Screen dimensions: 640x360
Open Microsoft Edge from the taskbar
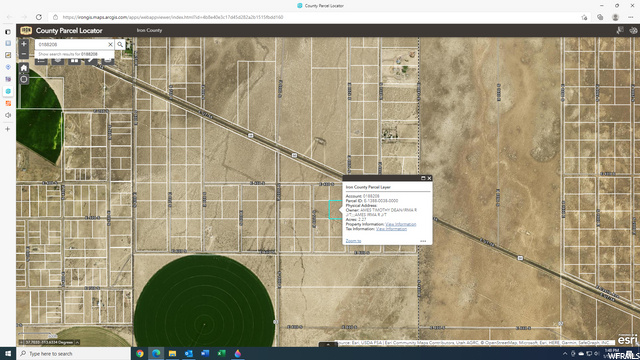pyautogui.click(x=156, y=353)
